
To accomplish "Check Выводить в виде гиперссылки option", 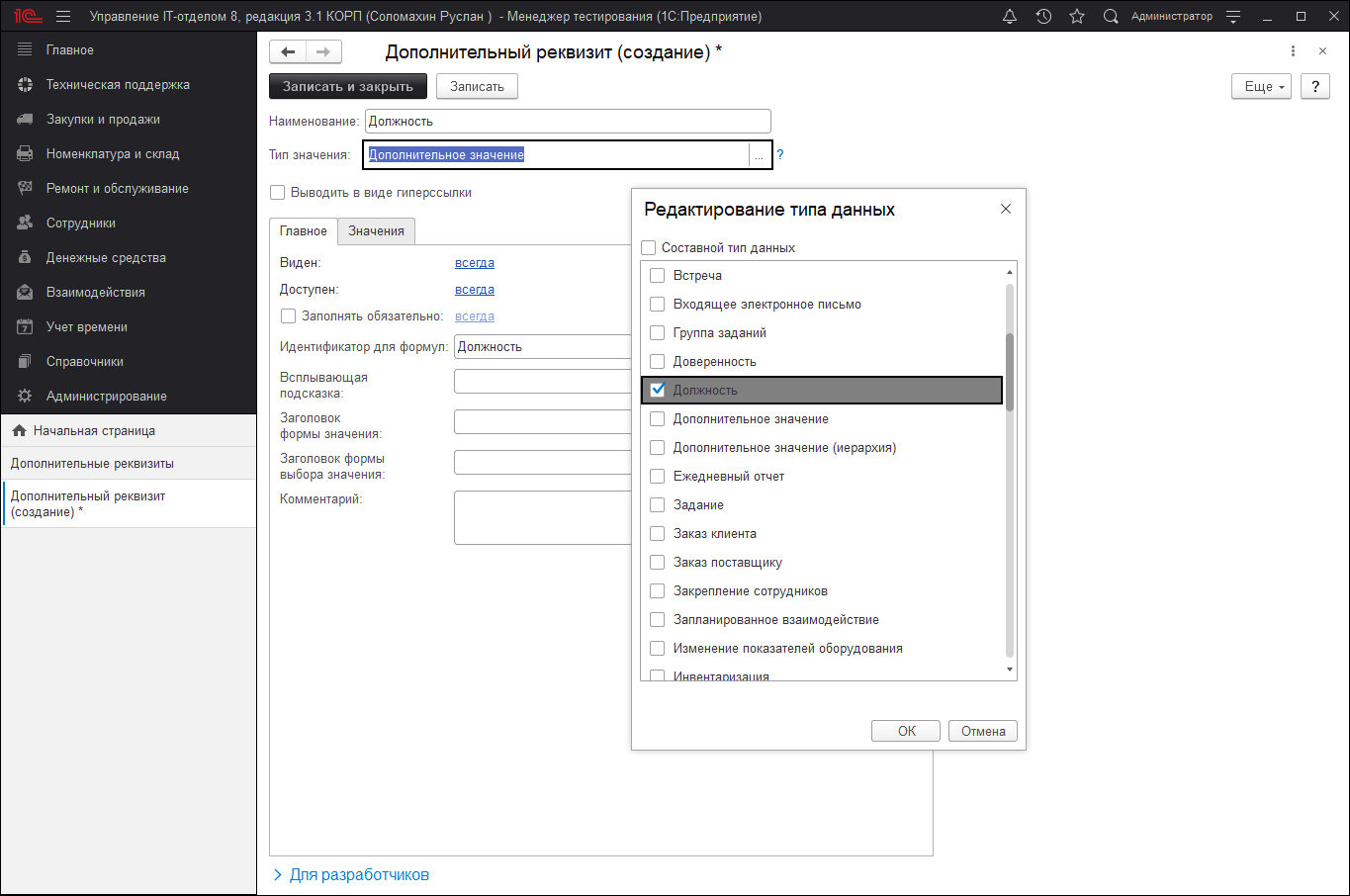I will (278, 193).
